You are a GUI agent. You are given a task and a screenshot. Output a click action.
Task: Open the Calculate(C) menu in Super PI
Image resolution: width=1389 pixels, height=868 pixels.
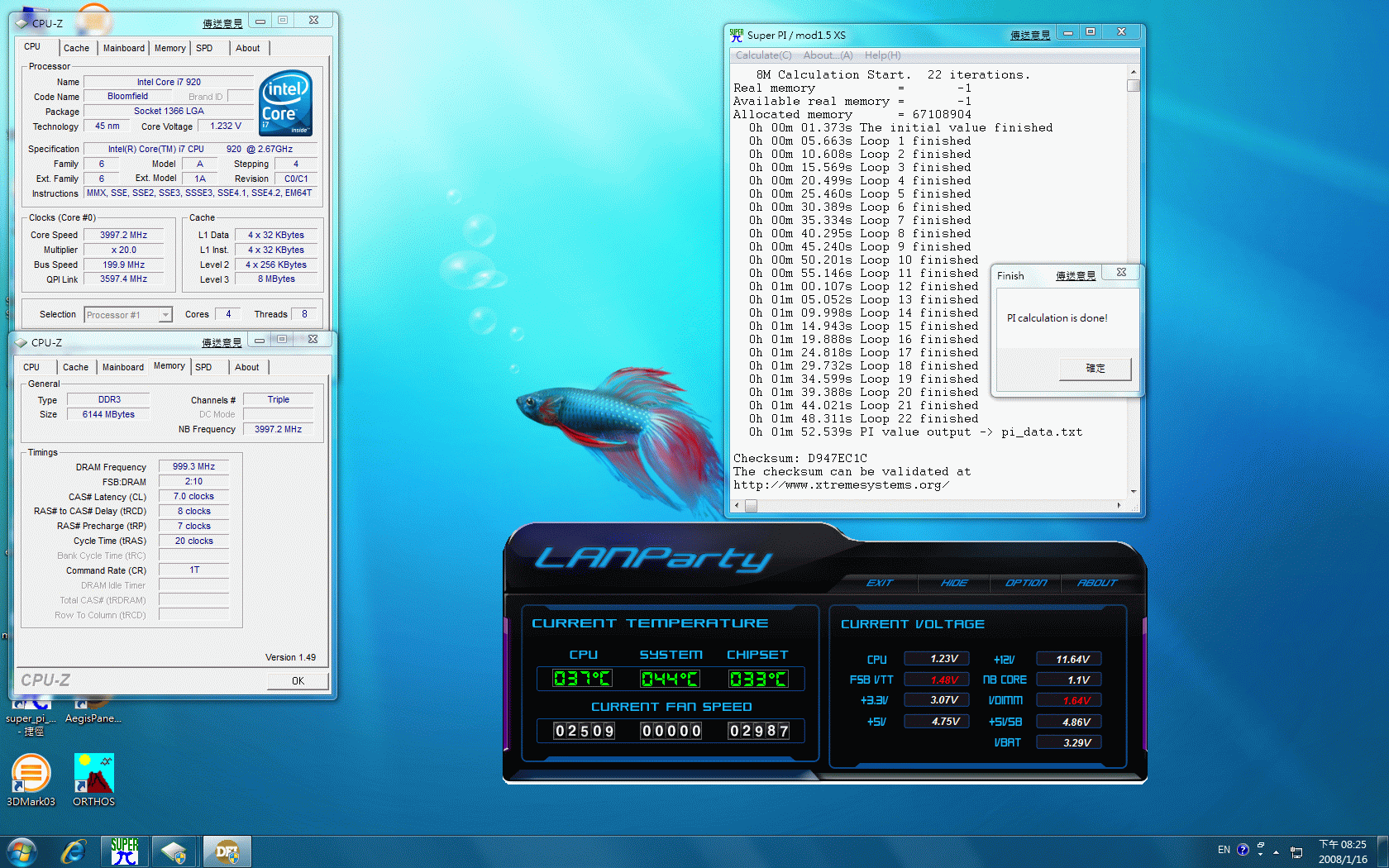(x=763, y=55)
